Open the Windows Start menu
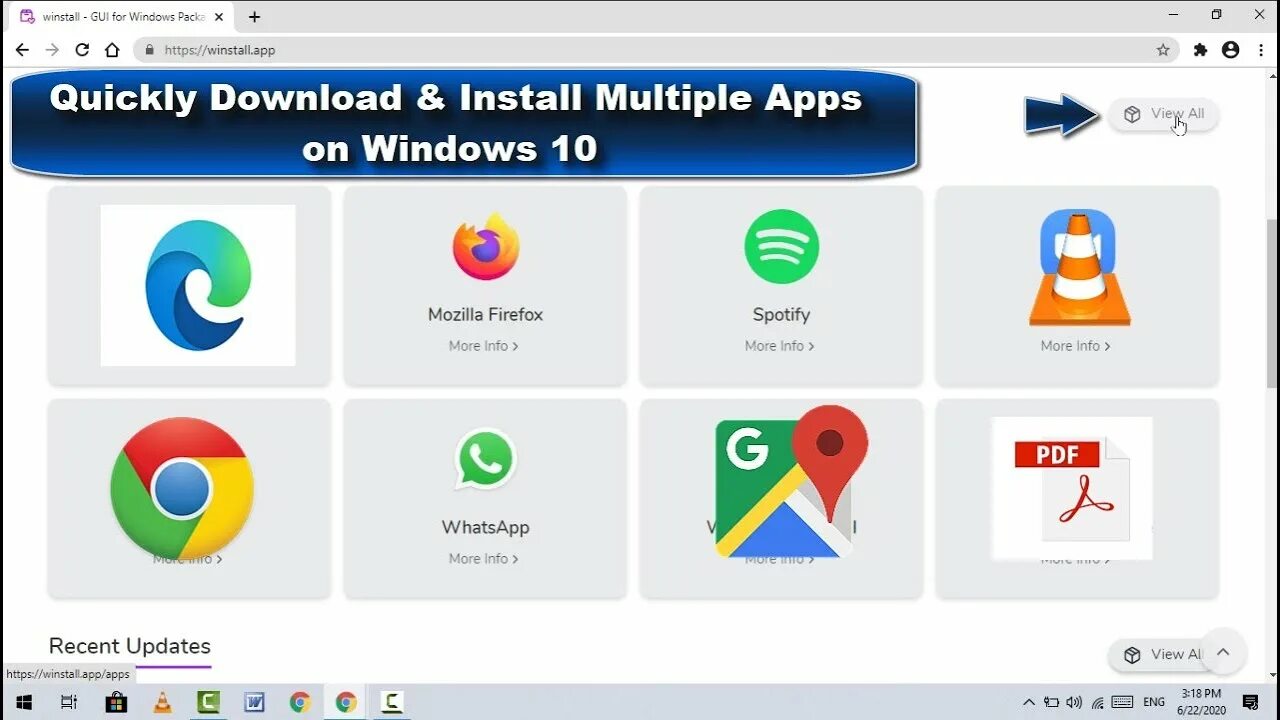This screenshot has height=720, width=1280. click(23, 702)
